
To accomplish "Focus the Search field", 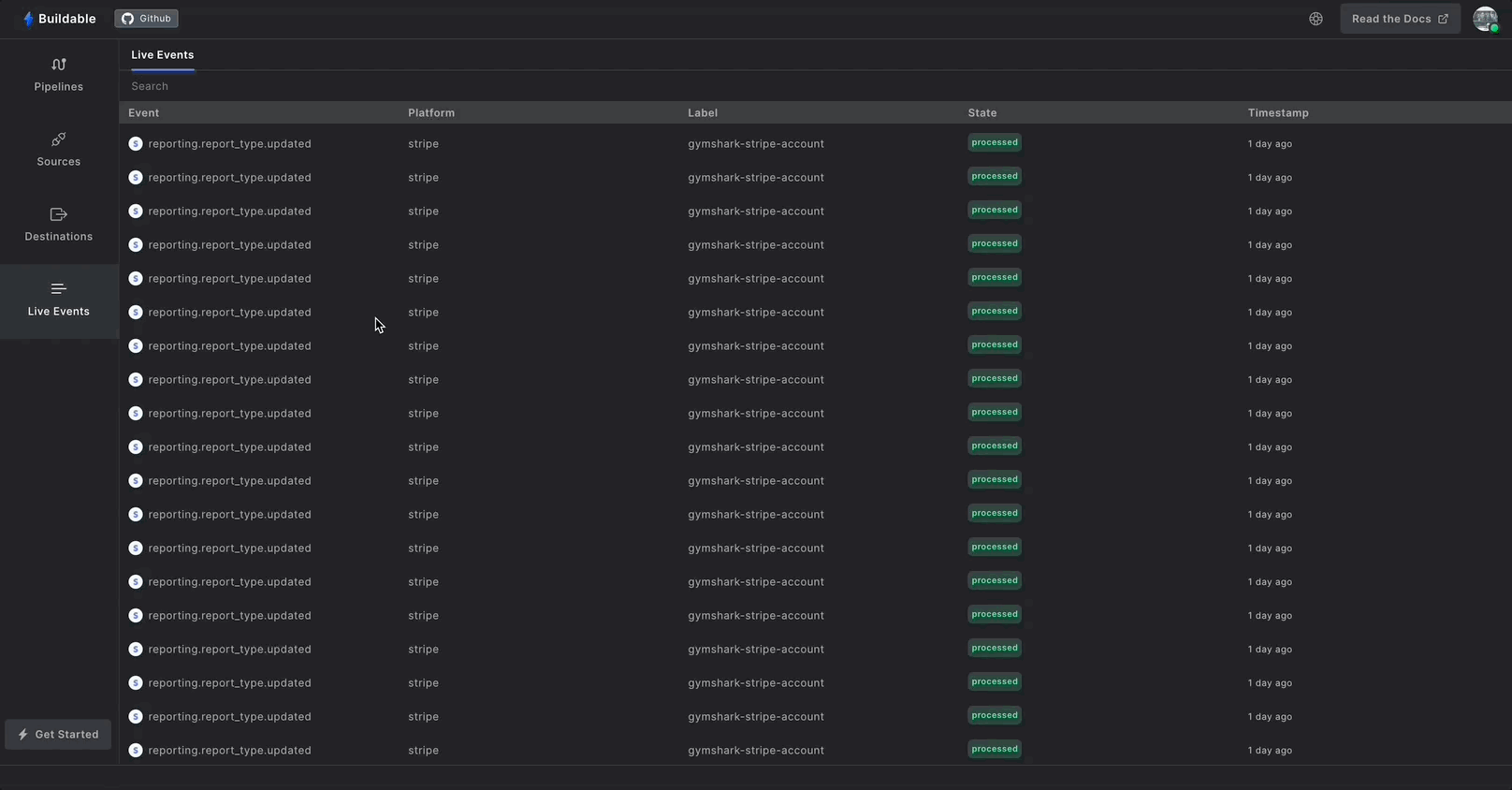I will click(x=814, y=86).
